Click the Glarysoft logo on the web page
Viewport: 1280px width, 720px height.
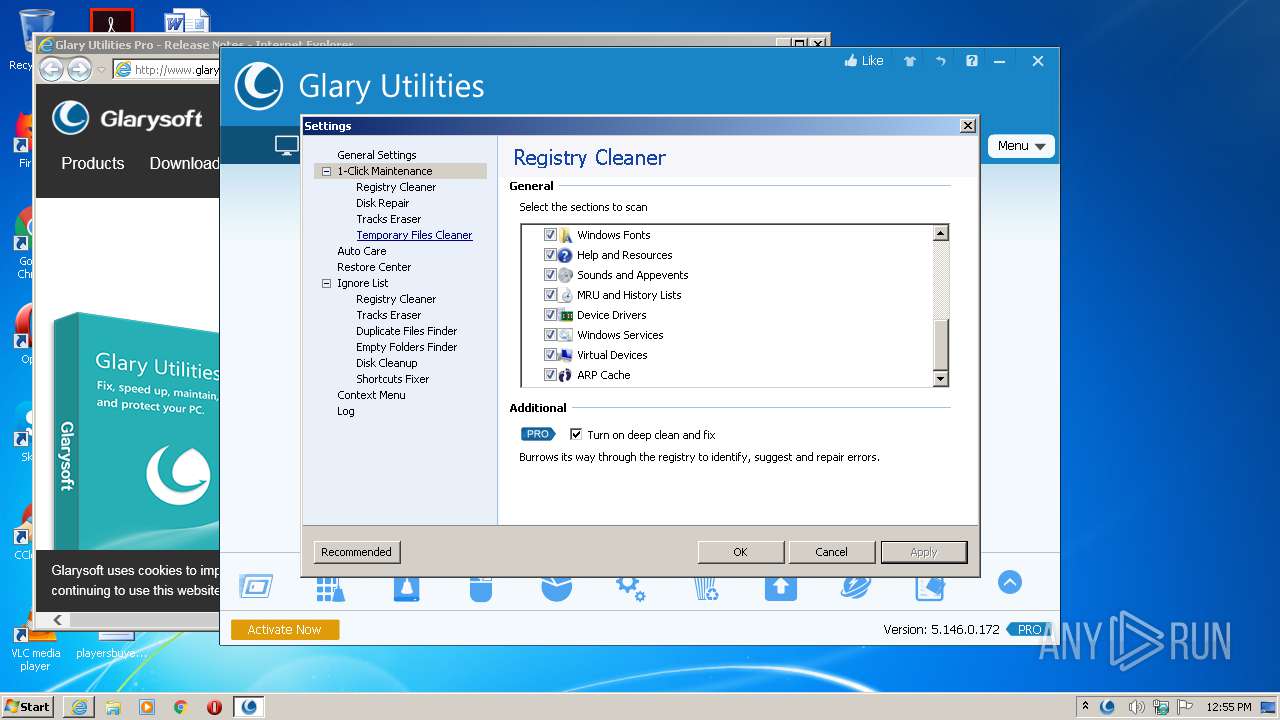click(x=127, y=118)
